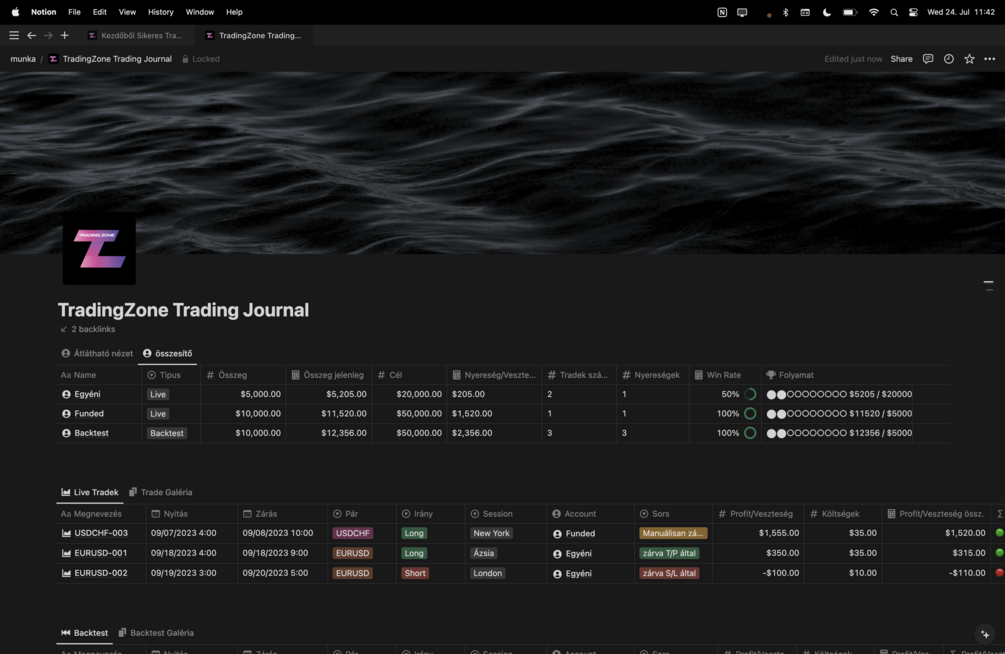Click the munka breadcrumb
Viewport: 1005px width, 654px height.
(23, 59)
